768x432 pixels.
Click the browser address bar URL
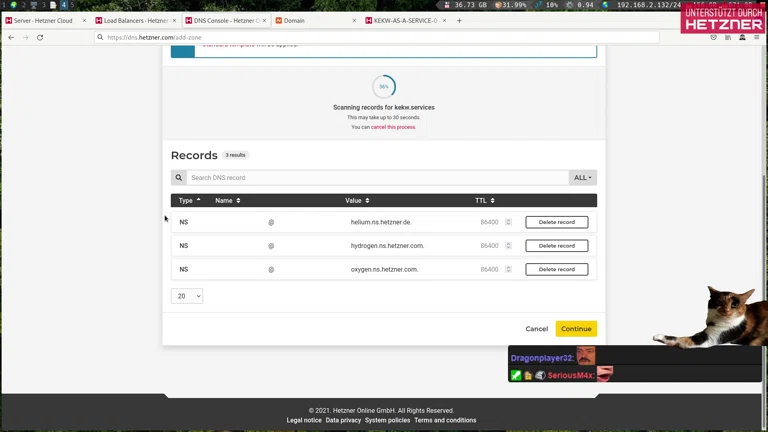tap(154, 37)
